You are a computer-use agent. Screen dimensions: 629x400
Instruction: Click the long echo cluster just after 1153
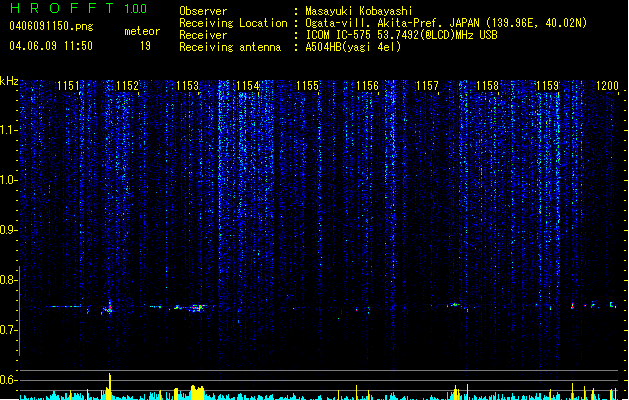(x=197, y=308)
